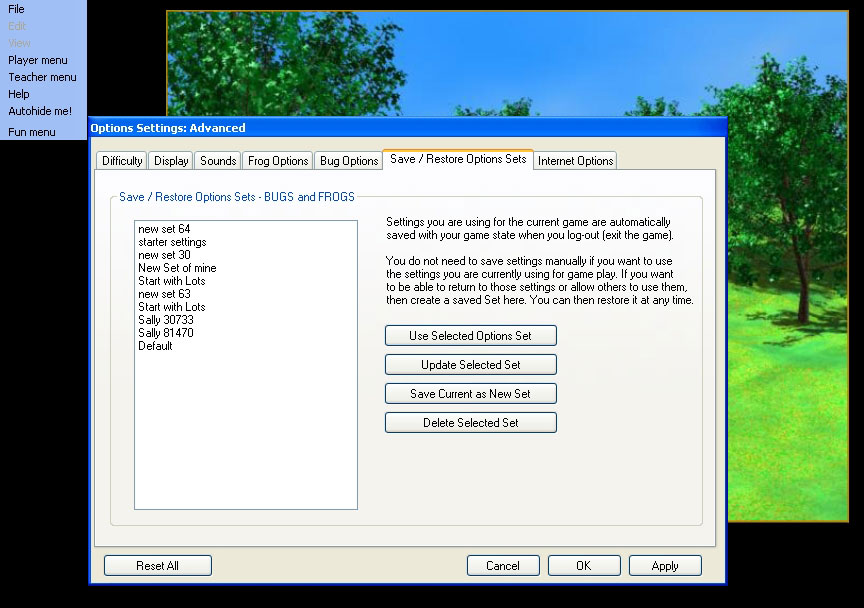Open the Teacher menu
Viewport: 864px width, 608px height.
tap(42, 77)
